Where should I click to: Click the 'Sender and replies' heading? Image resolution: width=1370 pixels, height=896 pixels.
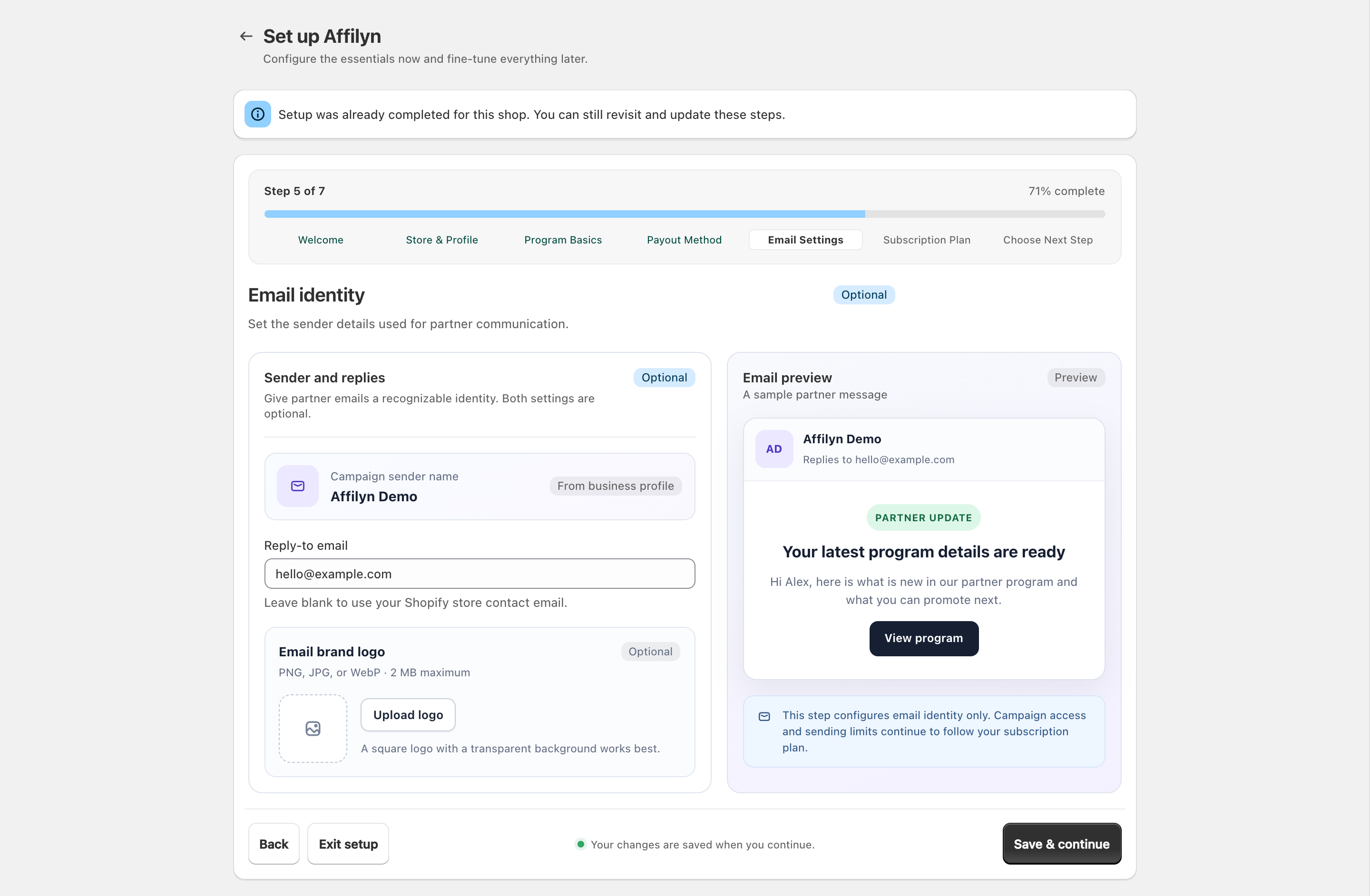point(324,378)
